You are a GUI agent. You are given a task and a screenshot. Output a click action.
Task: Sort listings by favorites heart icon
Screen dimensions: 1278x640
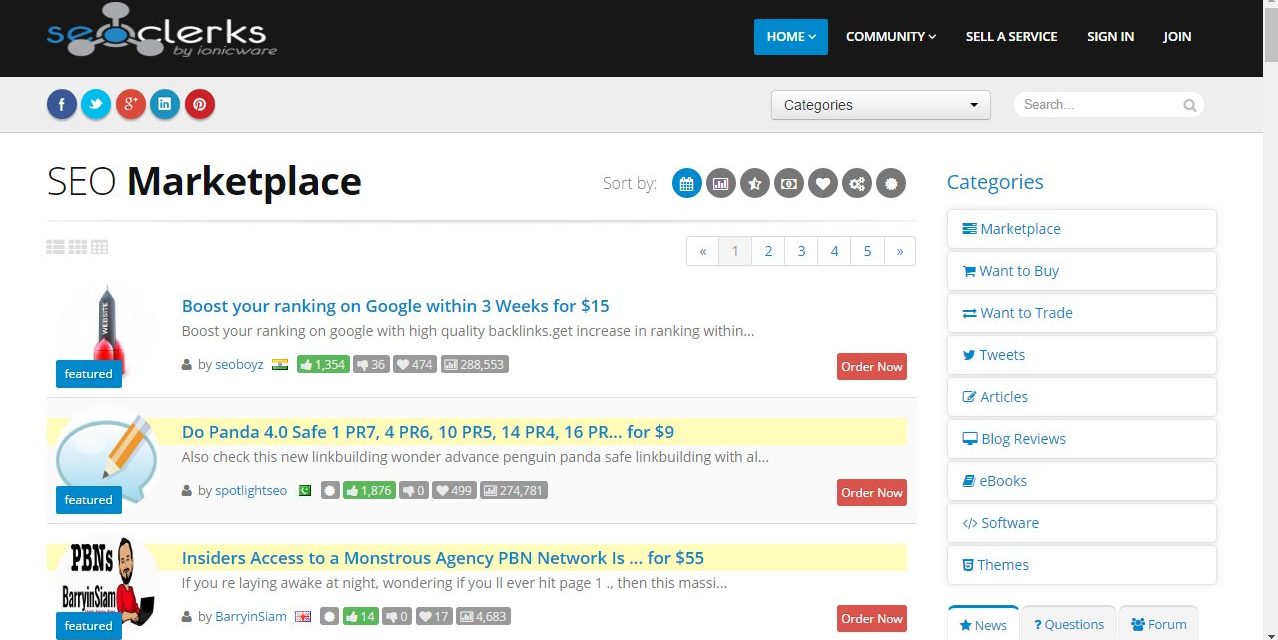click(x=823, y=183)
